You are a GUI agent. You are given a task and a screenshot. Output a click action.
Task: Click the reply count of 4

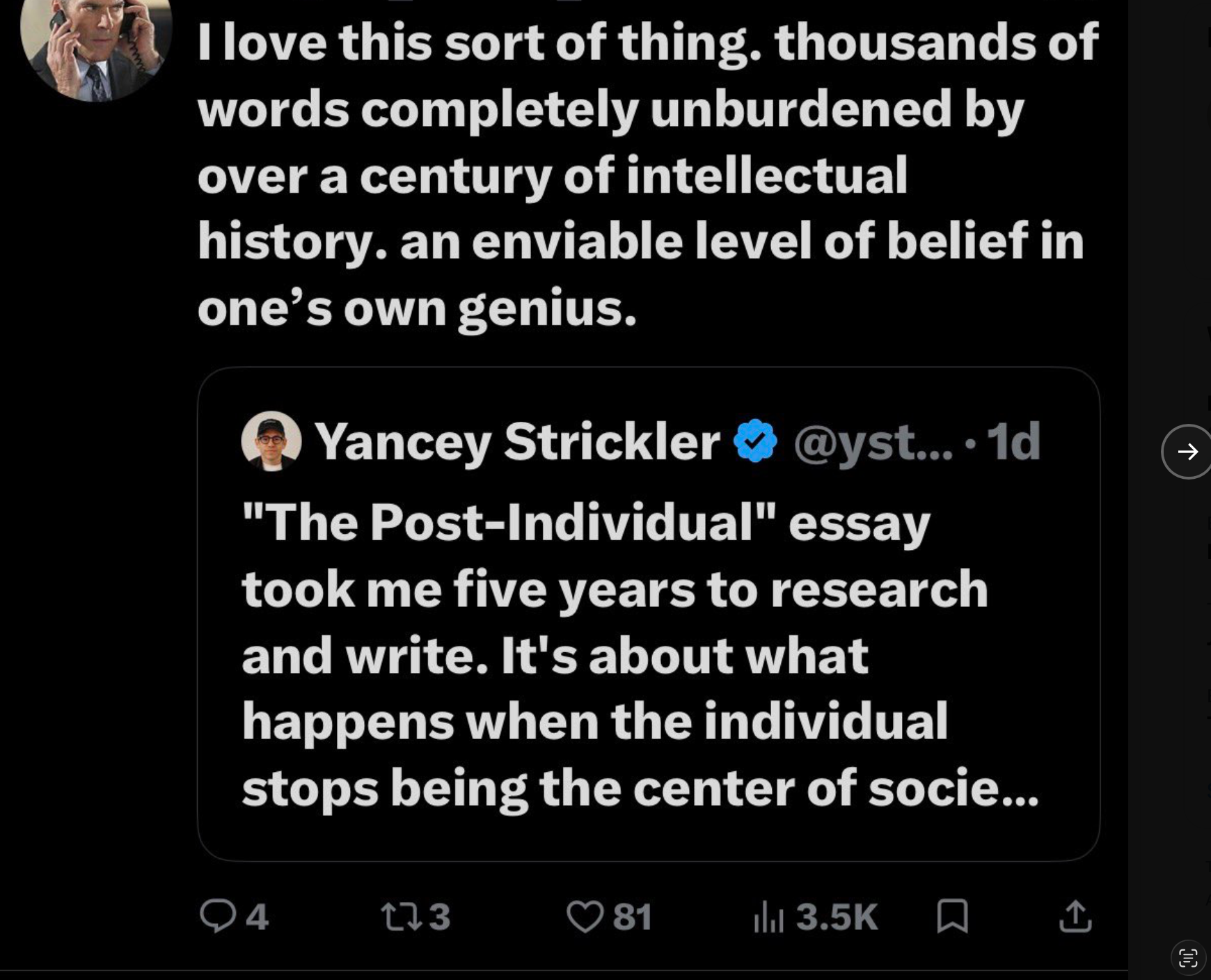[257, 916]
